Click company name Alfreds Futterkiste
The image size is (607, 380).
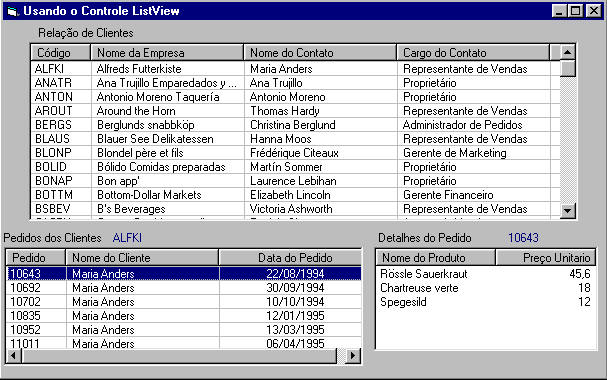click(139, 69)
